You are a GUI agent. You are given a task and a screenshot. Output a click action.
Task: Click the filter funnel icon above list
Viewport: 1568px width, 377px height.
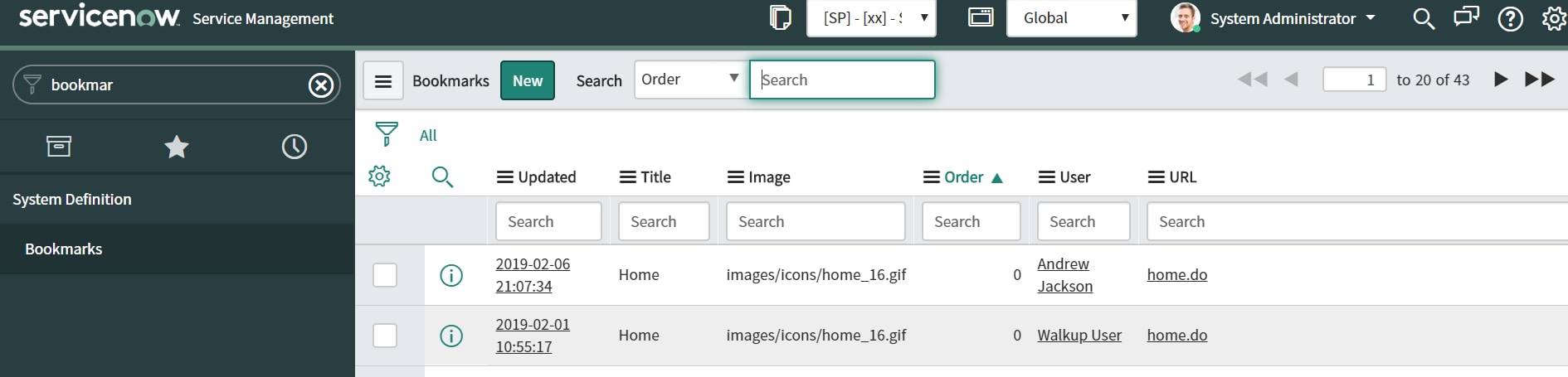387,134
